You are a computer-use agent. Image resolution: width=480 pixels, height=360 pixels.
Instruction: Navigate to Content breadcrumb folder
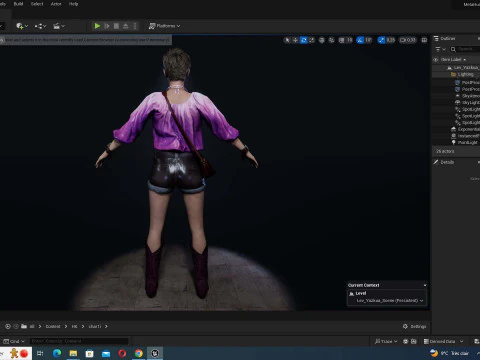(x=53, y=326)
